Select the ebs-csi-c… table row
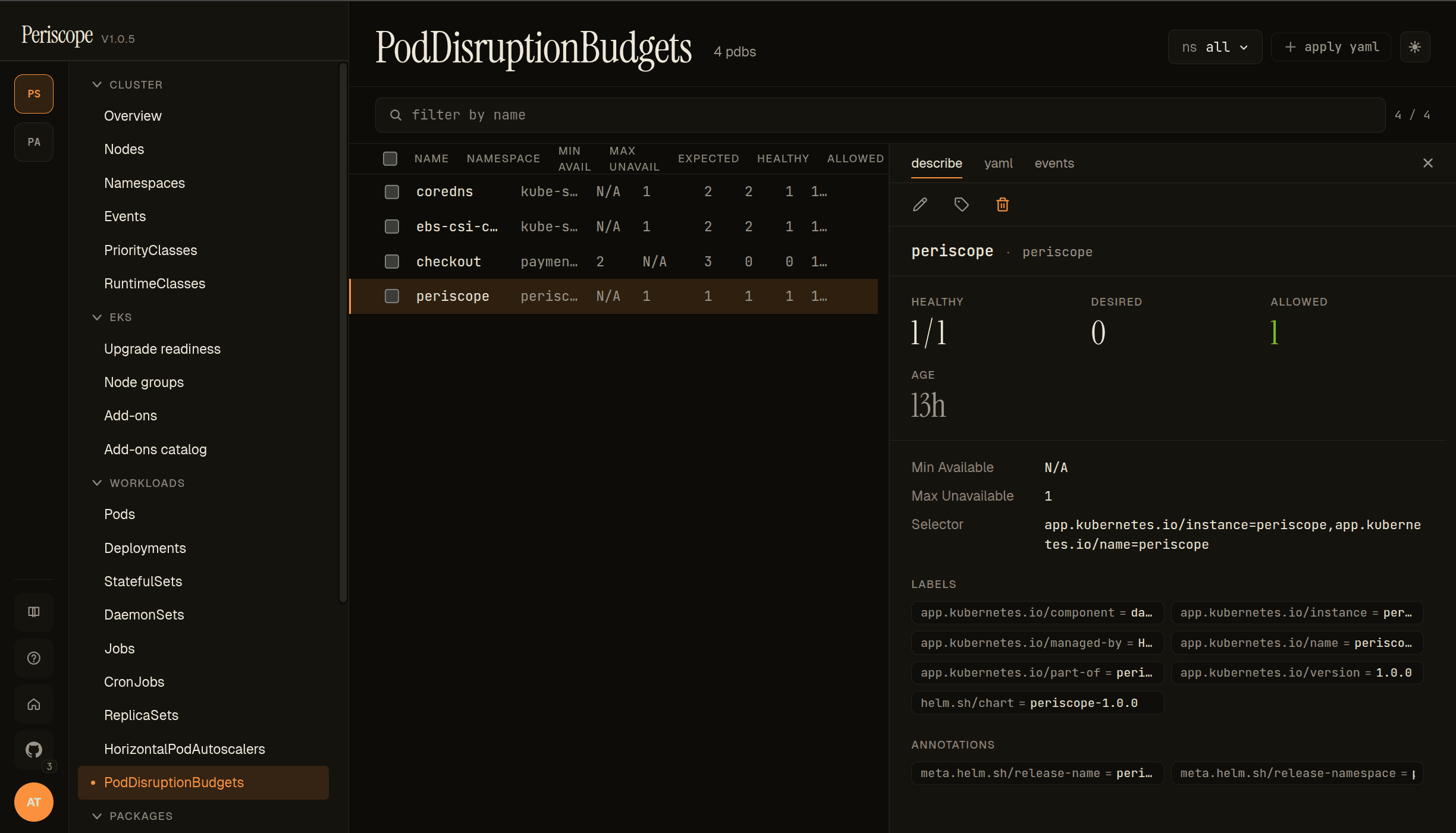Viewport: 1456px width, 833px height. (x=614, y=227)
